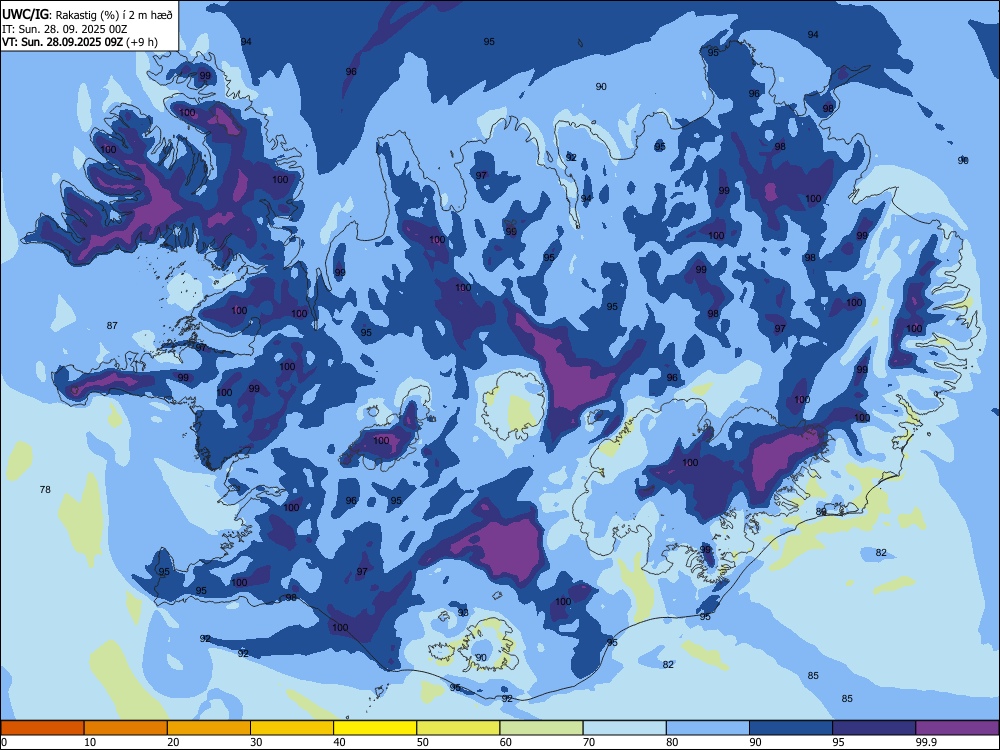Click the "0" label on the color scale

click(x=4, y=742)
